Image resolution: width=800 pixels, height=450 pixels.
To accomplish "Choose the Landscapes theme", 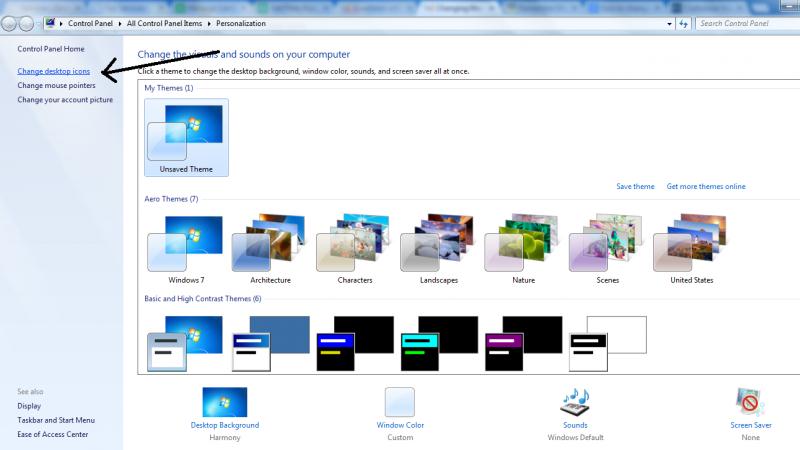I will [x=439, y=243].
